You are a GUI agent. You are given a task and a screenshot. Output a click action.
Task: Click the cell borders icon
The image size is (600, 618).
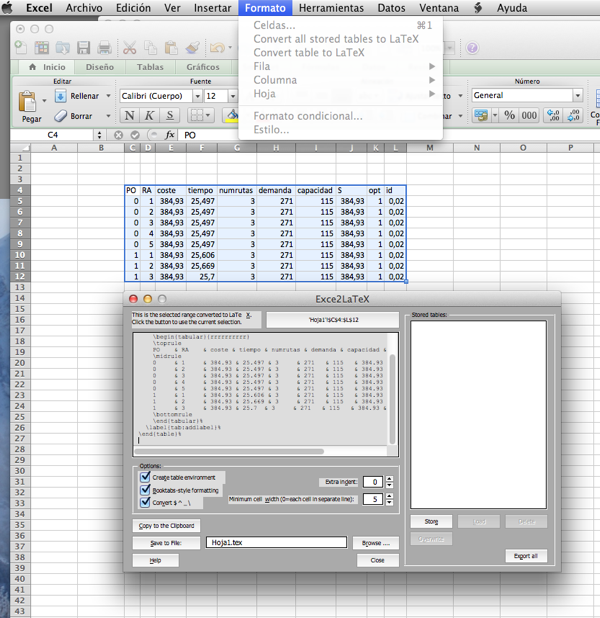click(x=197, y=115)
